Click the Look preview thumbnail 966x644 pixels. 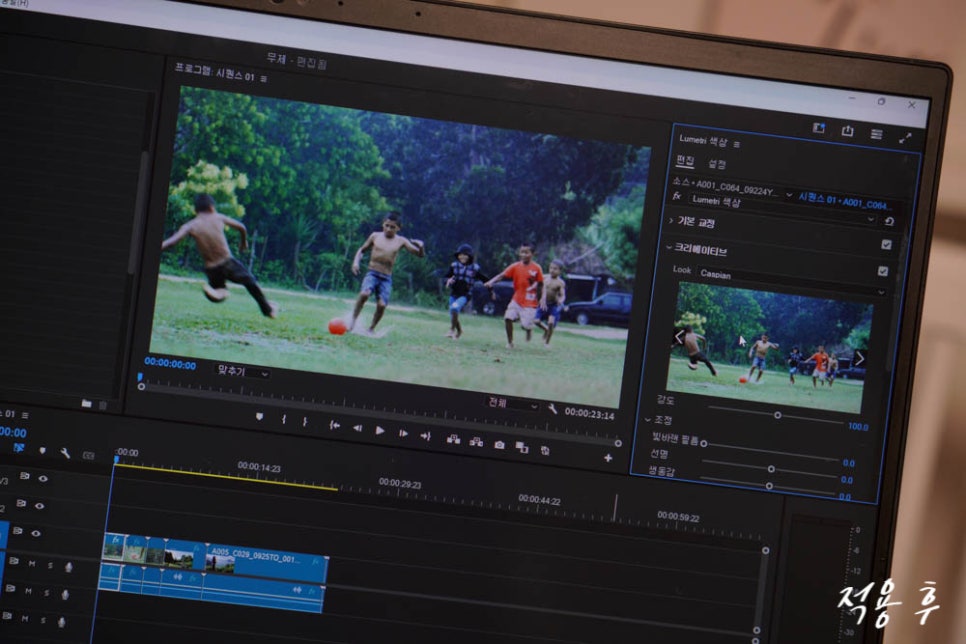[x=769, y=348]
